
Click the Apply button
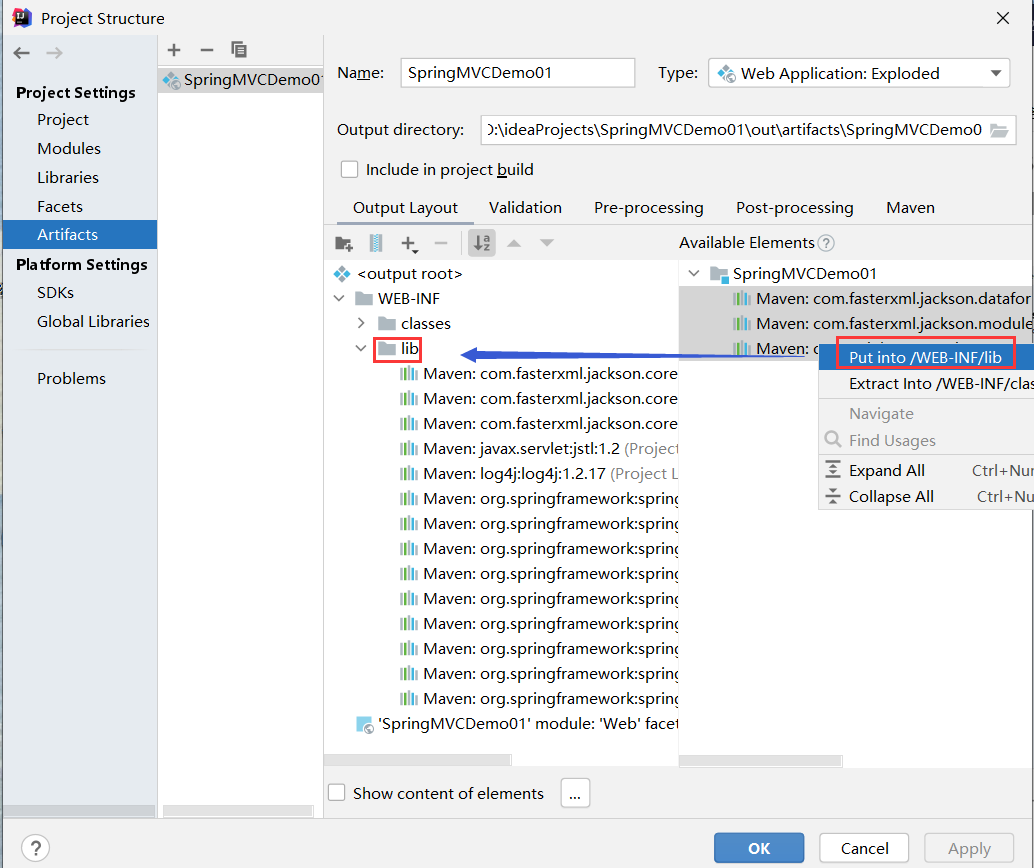click(x=969, y=848)
